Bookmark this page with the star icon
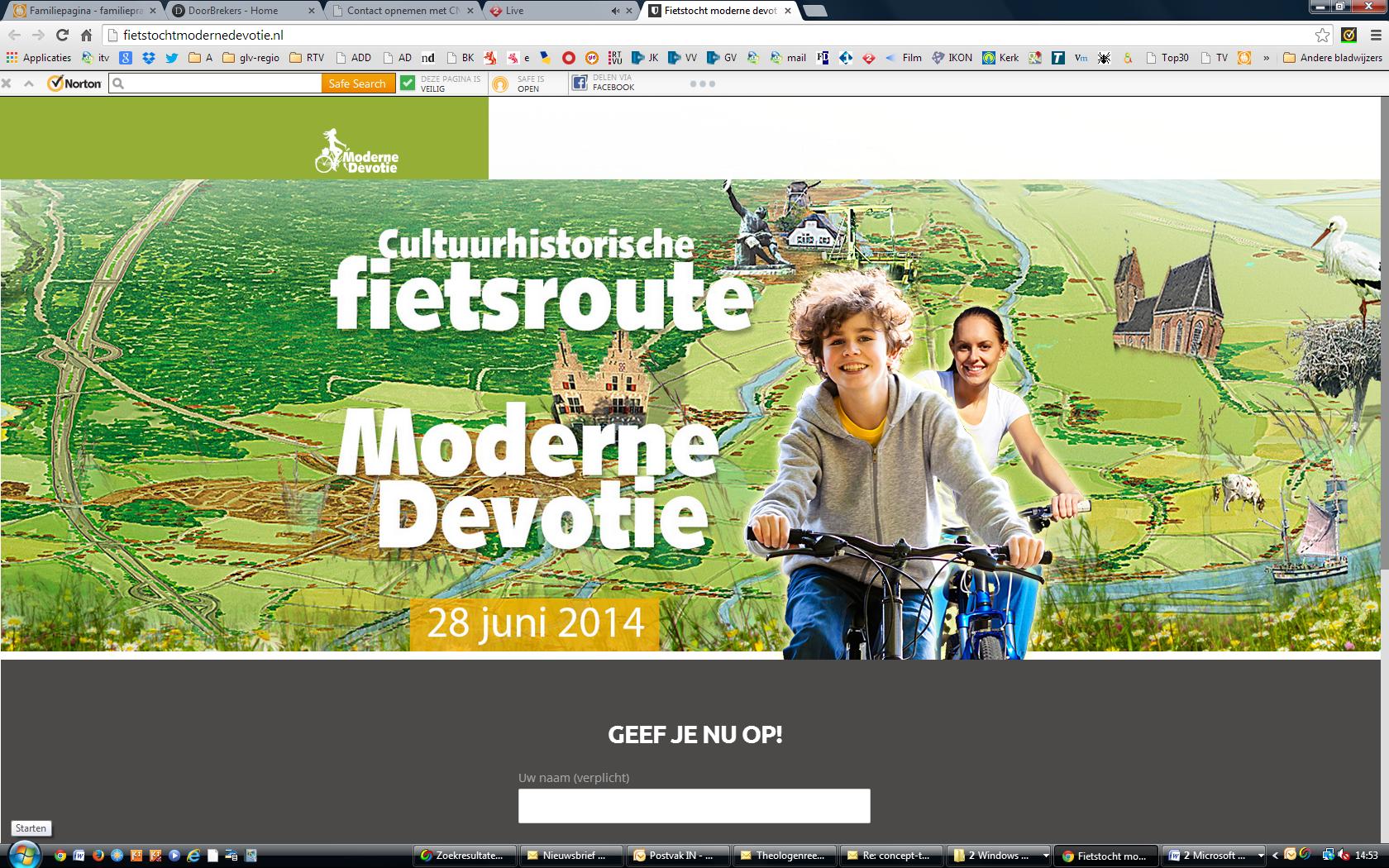This screenshot has width=1389, height=868. (x=1323, y=35)
